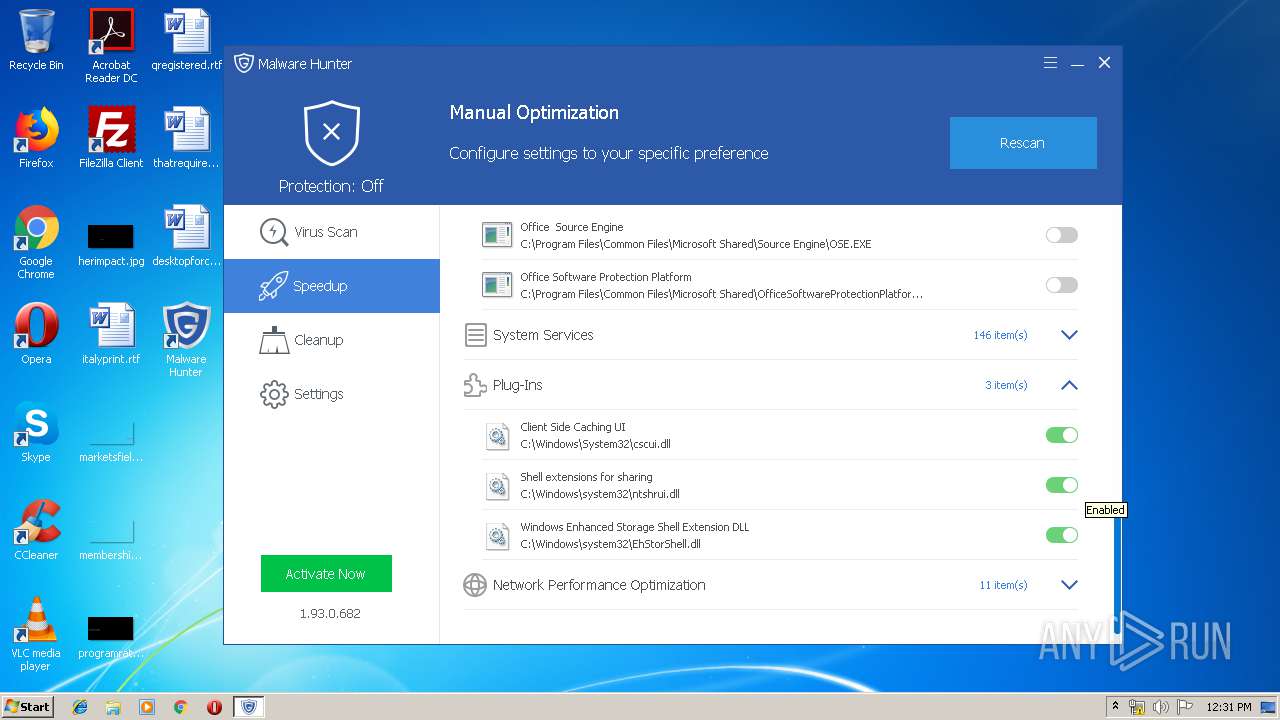Click the Cleanup broom icon
The image size is (1280, 720).
pyautogui.click(x=273, y=340)
